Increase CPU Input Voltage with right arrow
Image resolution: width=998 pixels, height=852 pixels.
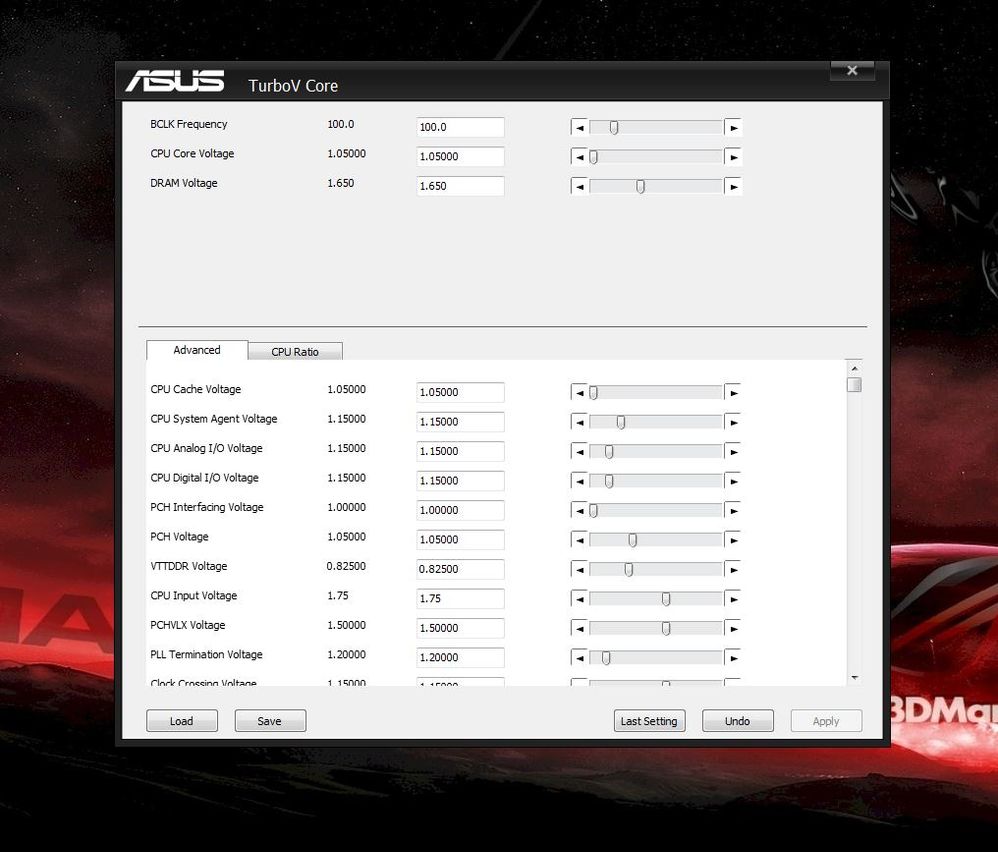[x=733, y=599]
